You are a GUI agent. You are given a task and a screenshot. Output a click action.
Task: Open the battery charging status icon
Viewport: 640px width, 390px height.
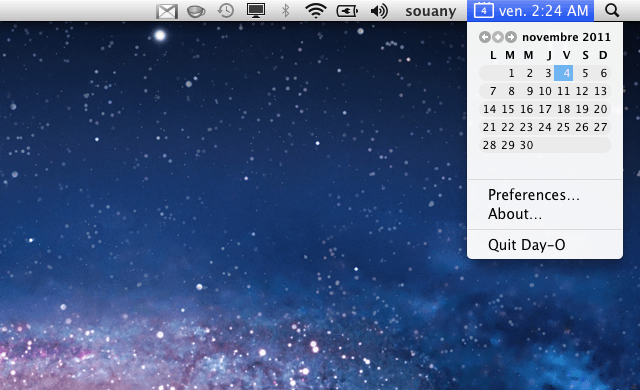(x=347, y=11)
